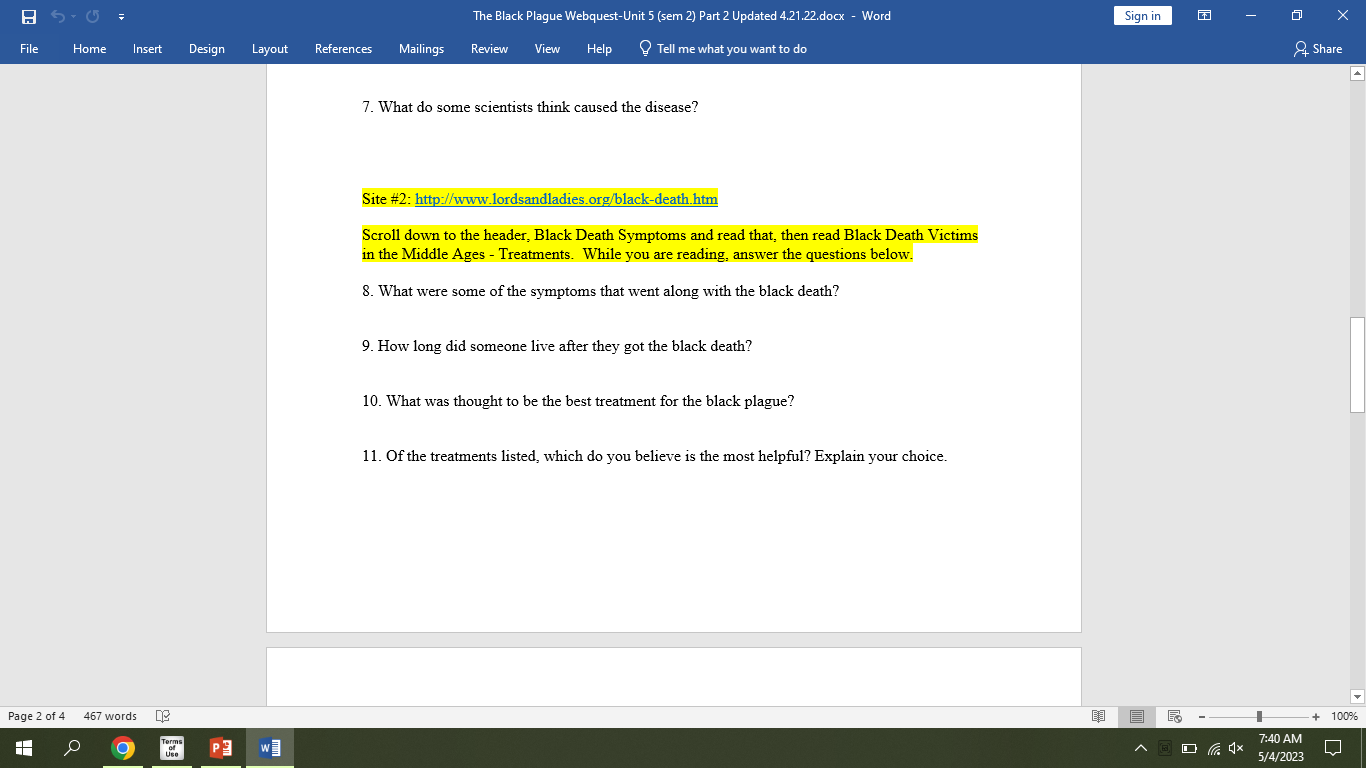The width and height of the screenshot is (1366, 768).
Task: Expand the Undo history dropdown arrow
Action: [73, 16]
